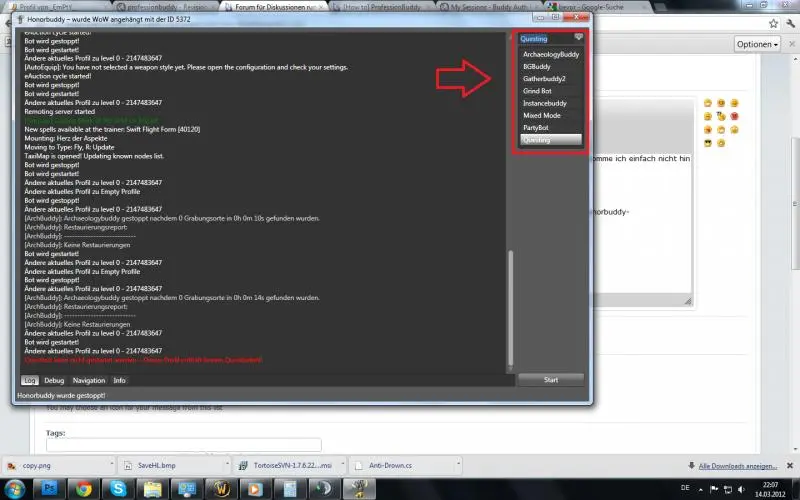The image size is (800, 500).
Task: Click 'Alle Downloads anzeigen' link
Action: (738, 465)
